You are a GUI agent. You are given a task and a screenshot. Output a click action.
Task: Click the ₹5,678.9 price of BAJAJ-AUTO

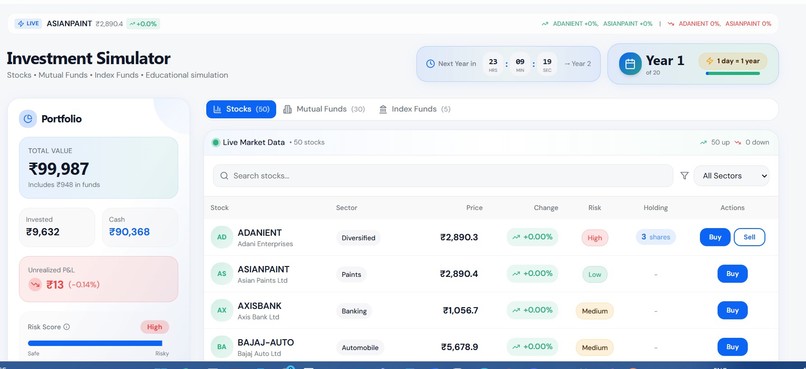[x=460, y=347]
